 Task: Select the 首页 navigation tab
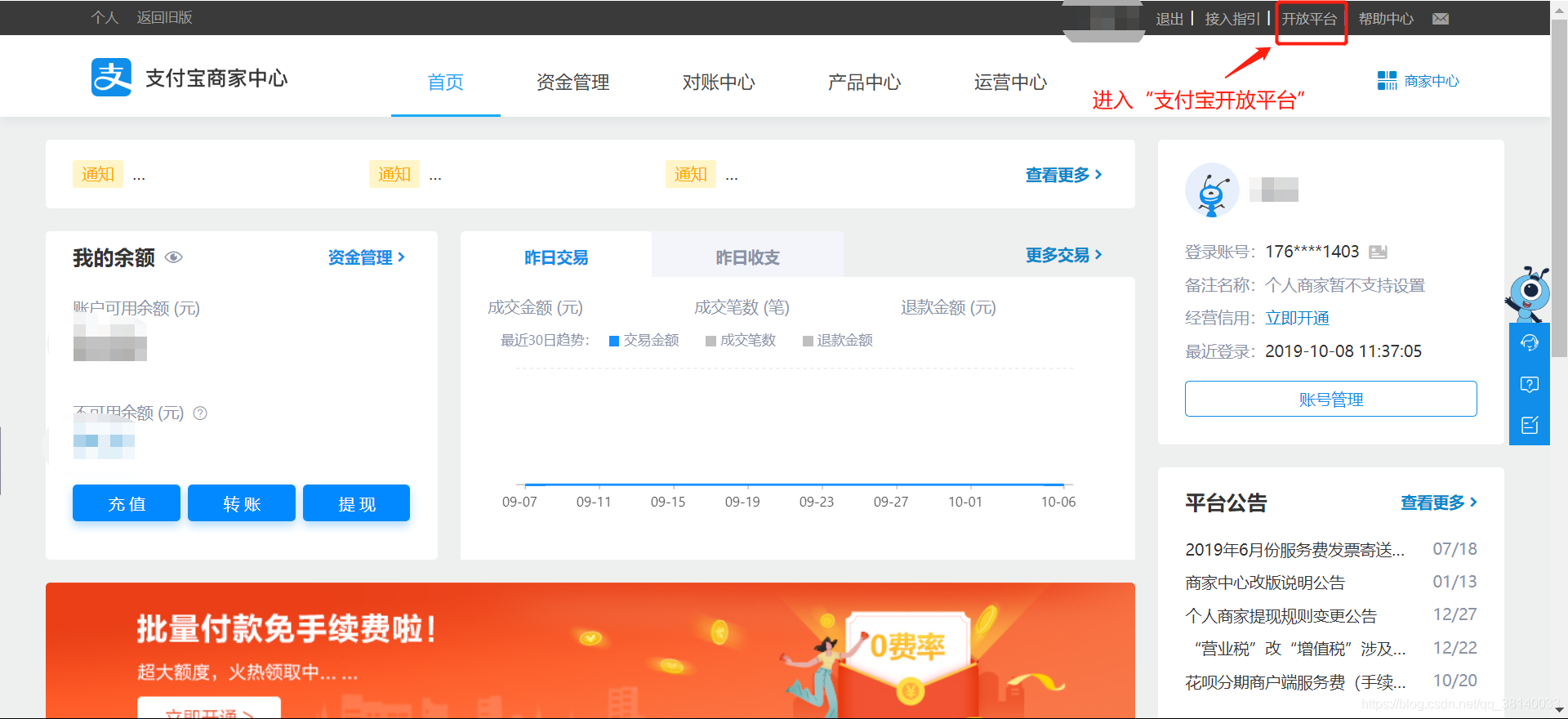pyautogui.click(x=446, y=82)
